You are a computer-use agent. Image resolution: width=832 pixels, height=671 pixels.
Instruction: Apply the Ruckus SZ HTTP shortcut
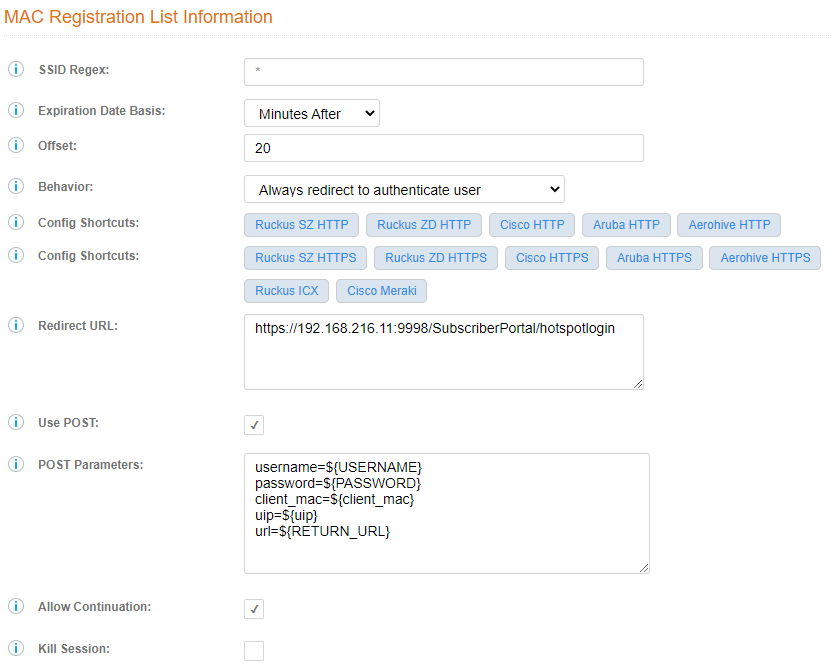pos(301,225)
